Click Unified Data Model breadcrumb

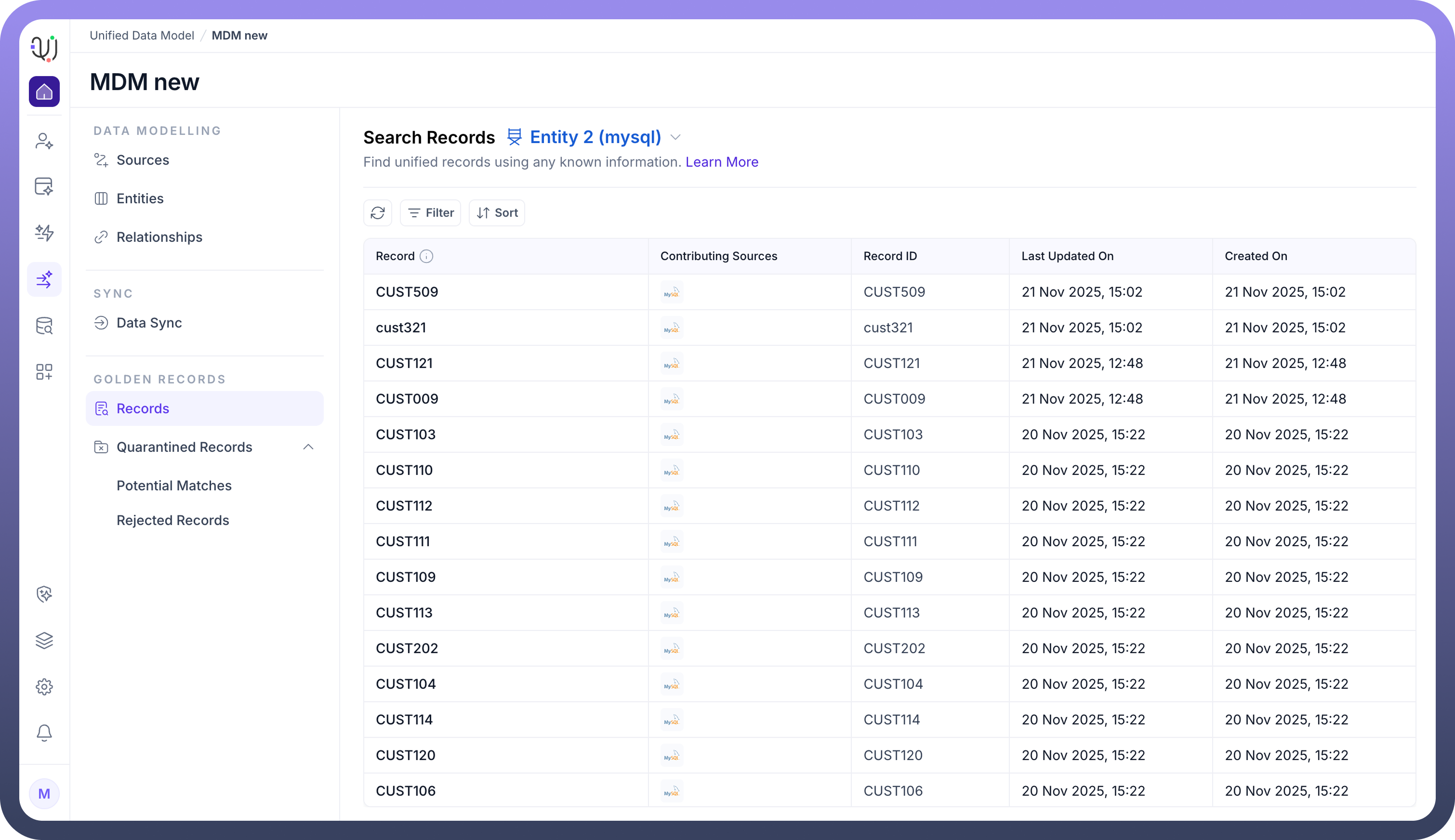pyautogui.click(x=142, y=36)
